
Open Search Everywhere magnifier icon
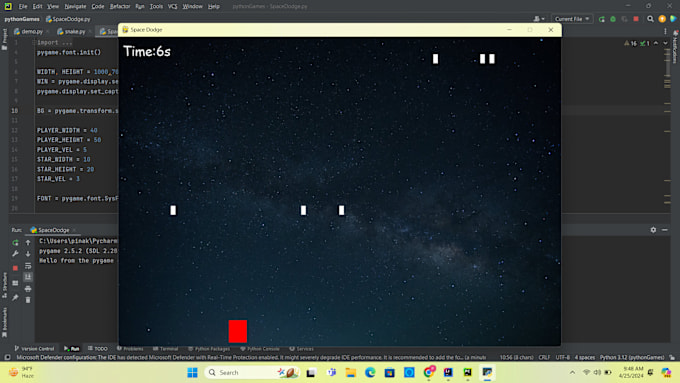click(650, 19)
